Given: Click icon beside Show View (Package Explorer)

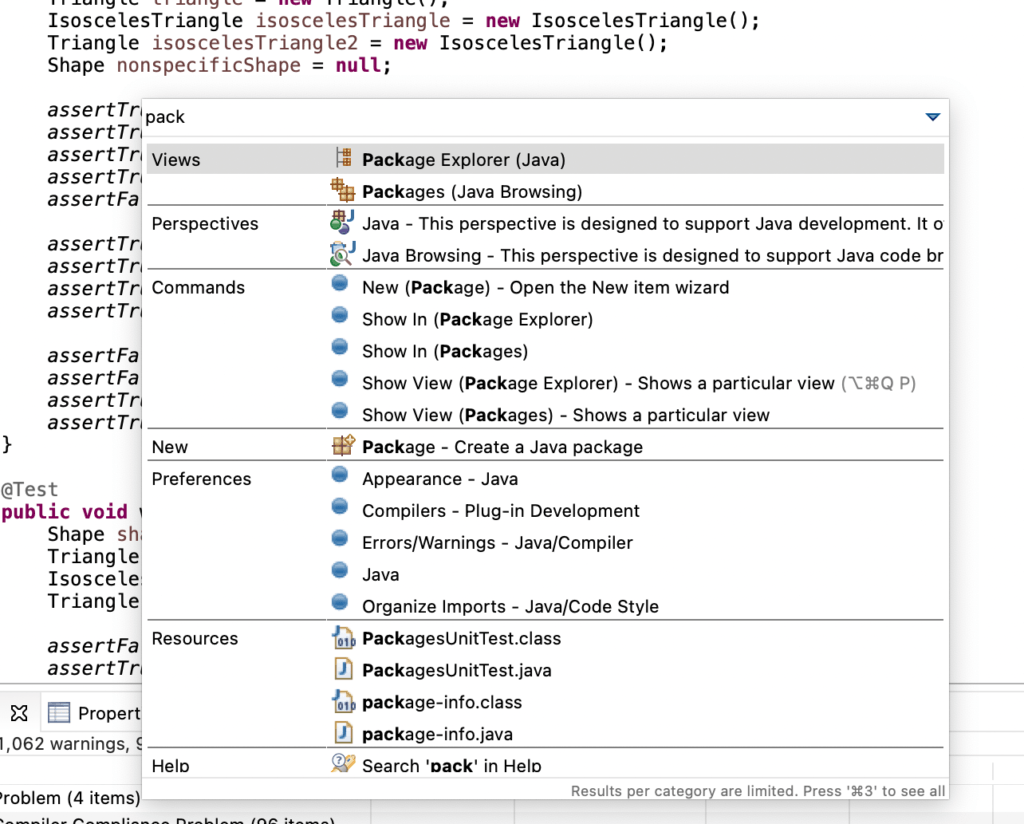Looking at the screenshot, I should click(340, 379).
